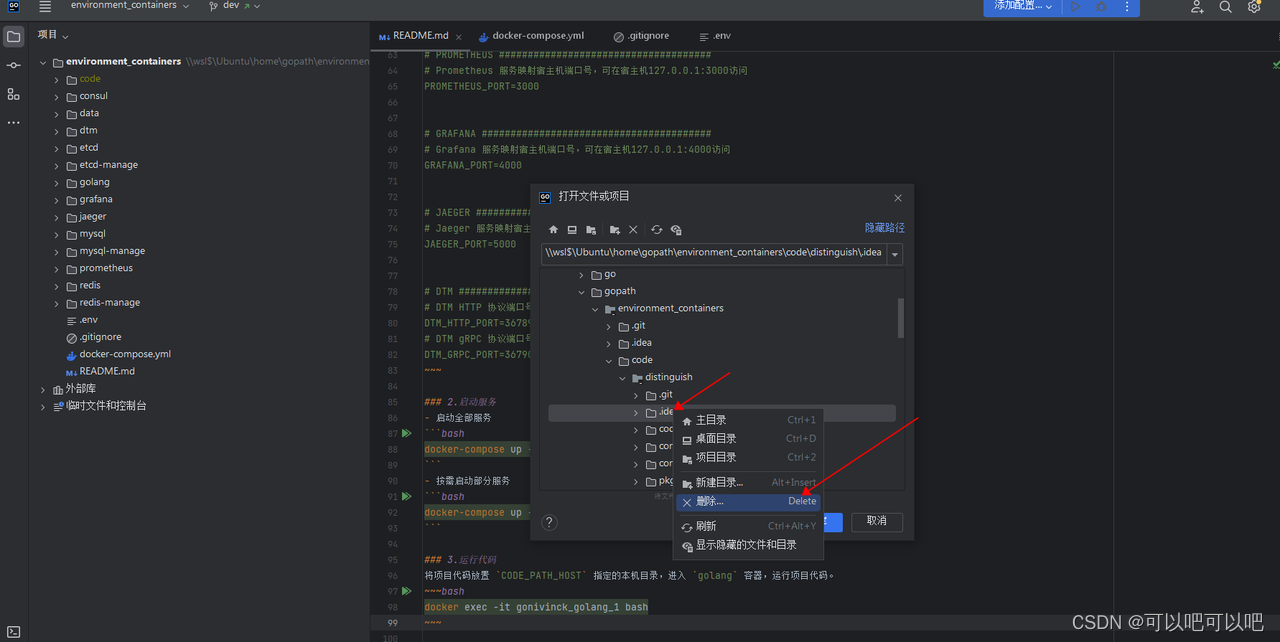Open the Project tool window icon in sidebar

[x=13, y=37]
